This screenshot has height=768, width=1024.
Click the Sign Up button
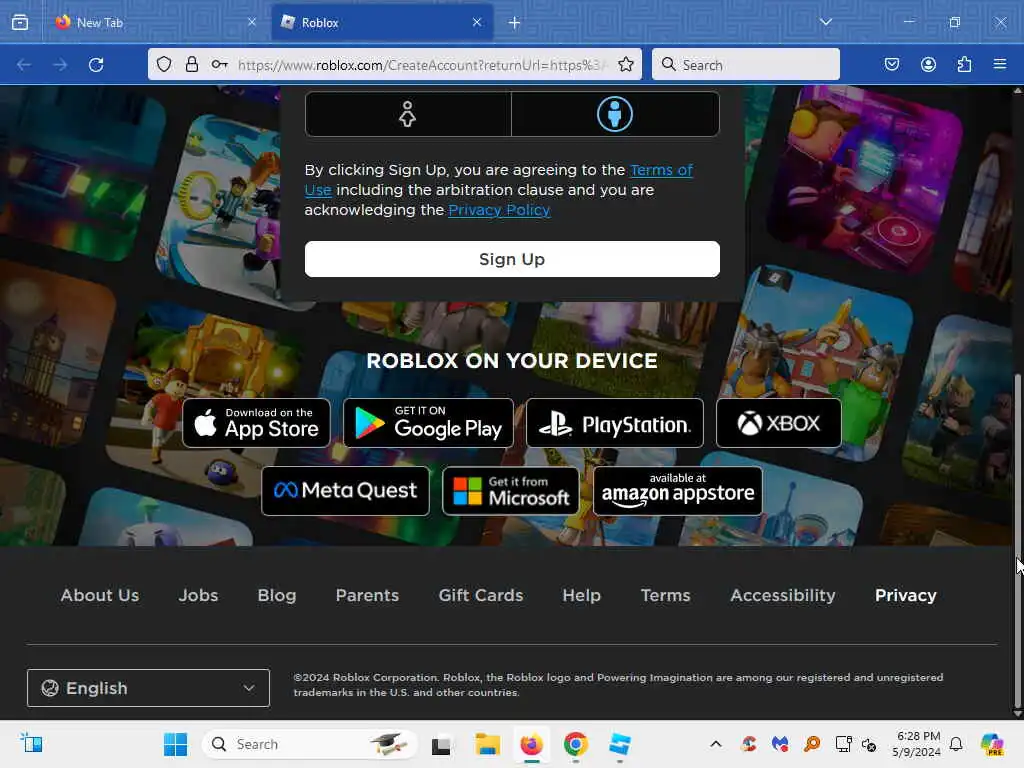tap(512, 259)
